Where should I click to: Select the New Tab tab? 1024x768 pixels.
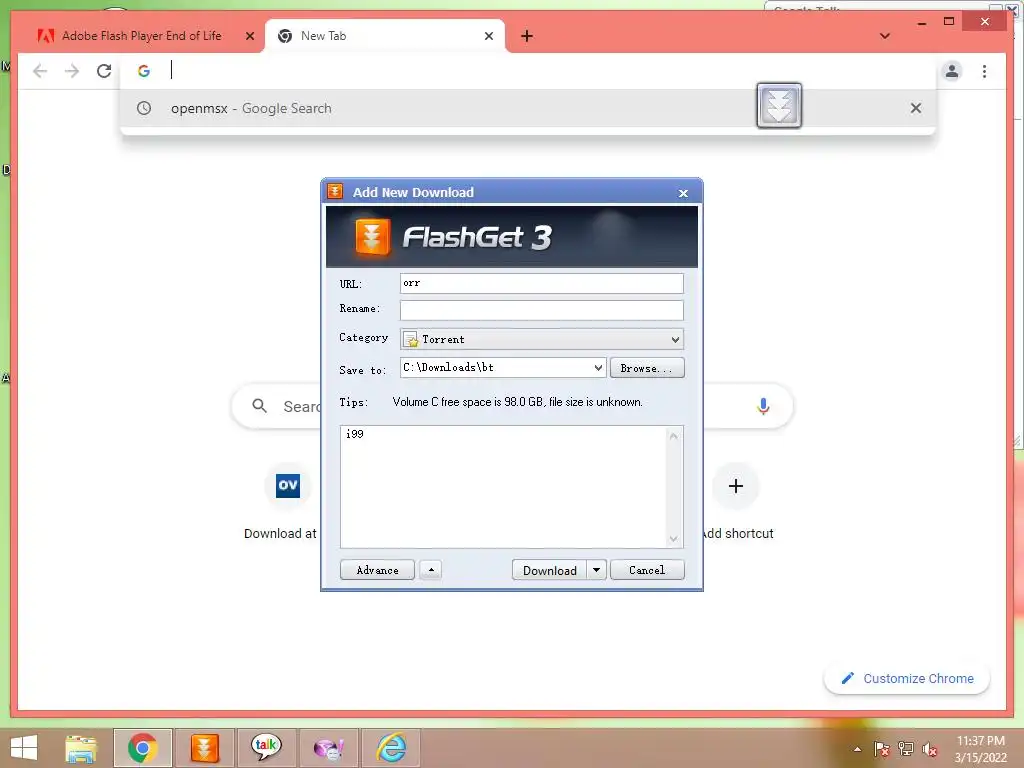pos(384,36)
